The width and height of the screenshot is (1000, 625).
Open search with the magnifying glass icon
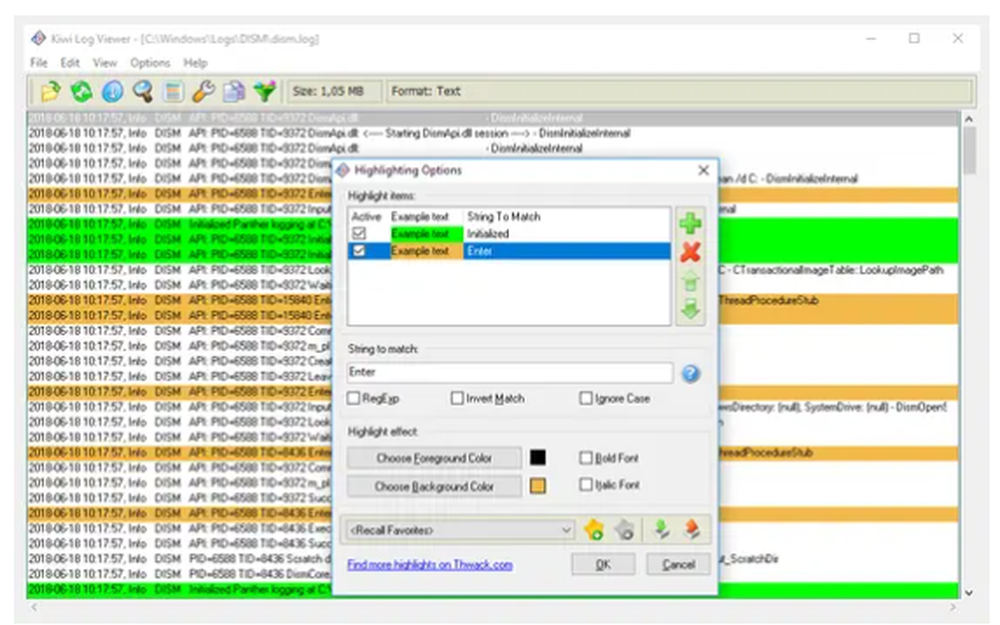[x=142, y=92]
